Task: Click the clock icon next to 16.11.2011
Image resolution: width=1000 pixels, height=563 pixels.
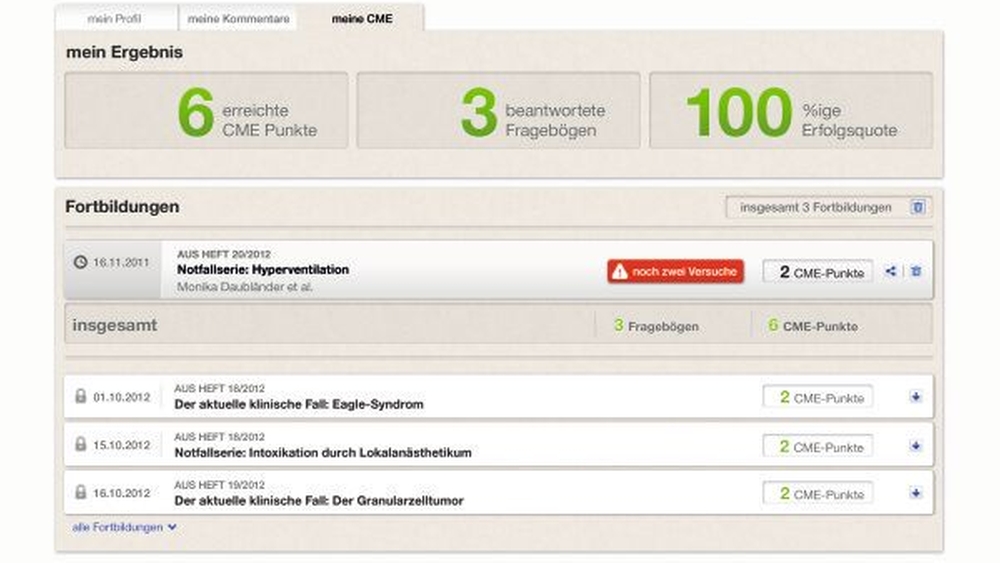Action: 80,262
